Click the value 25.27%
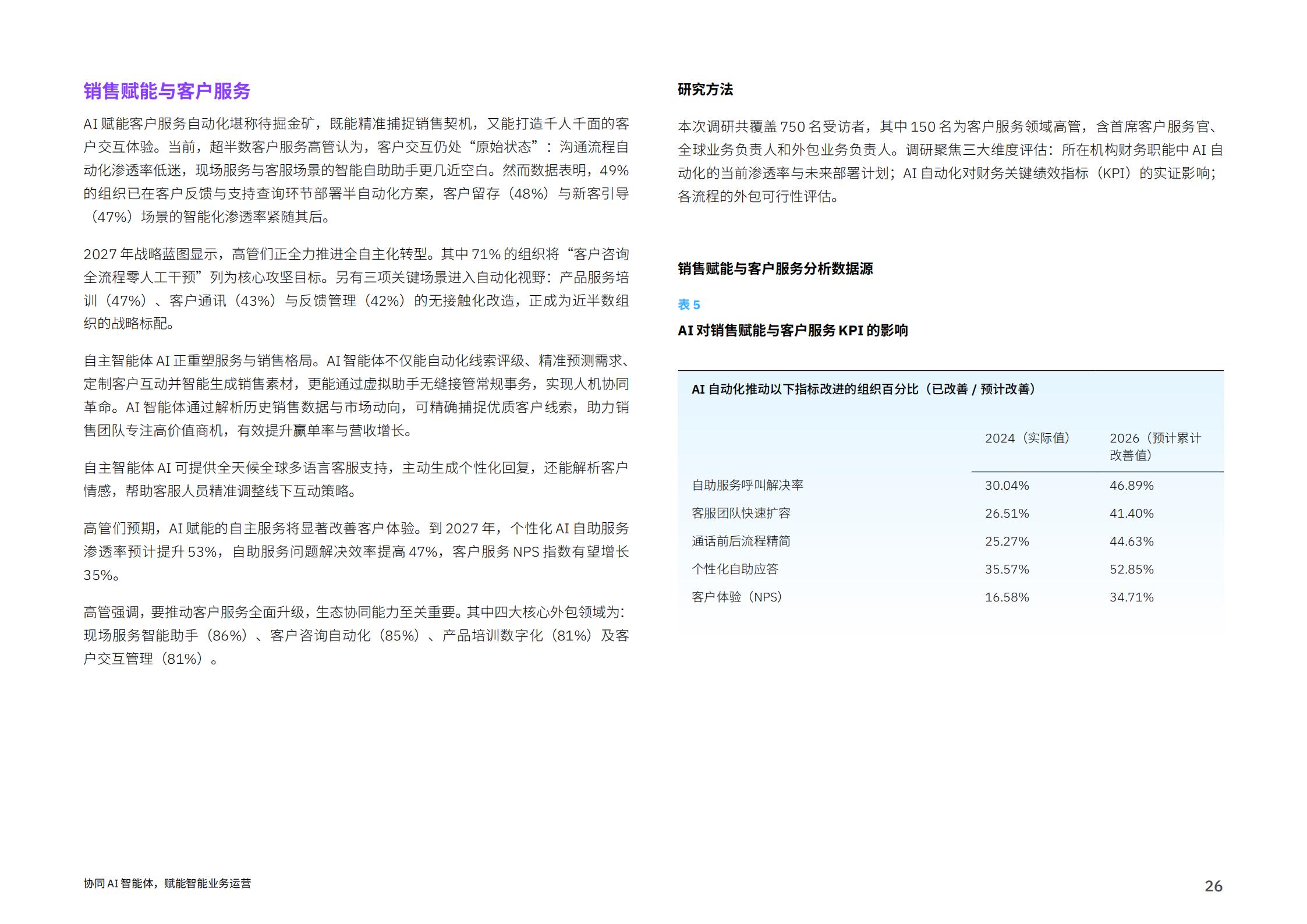The image size is (1307, 924). pyautogui.click(x=1007, y=541)
